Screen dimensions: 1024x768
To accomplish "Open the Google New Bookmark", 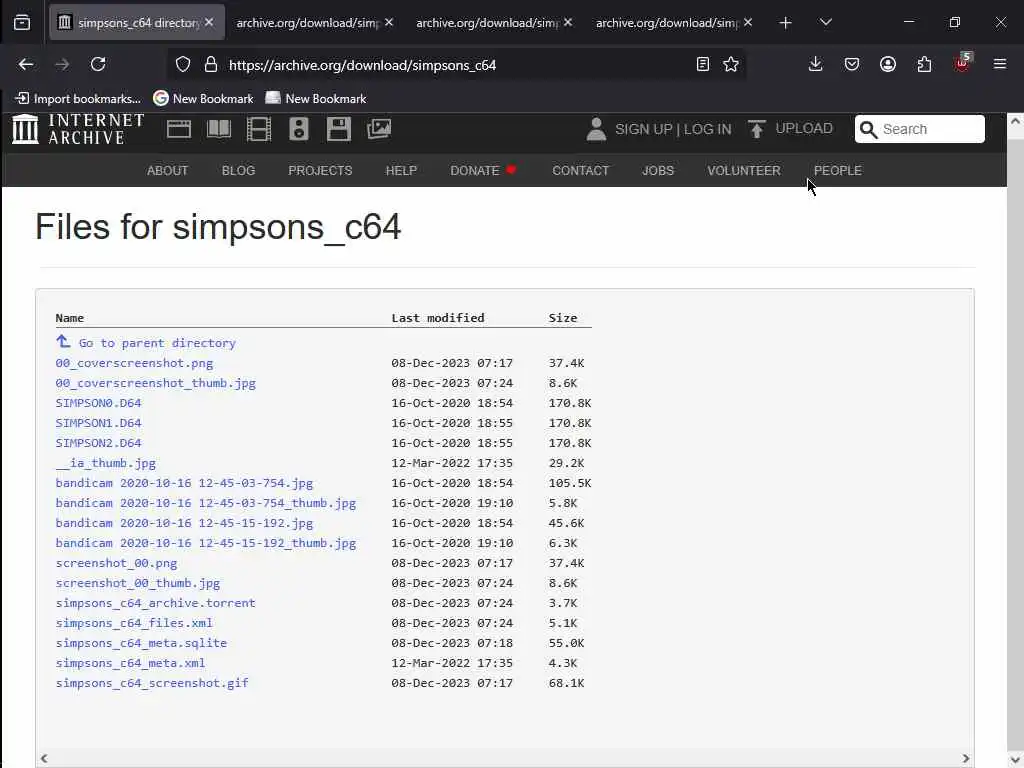I will (x=203, y=99).
